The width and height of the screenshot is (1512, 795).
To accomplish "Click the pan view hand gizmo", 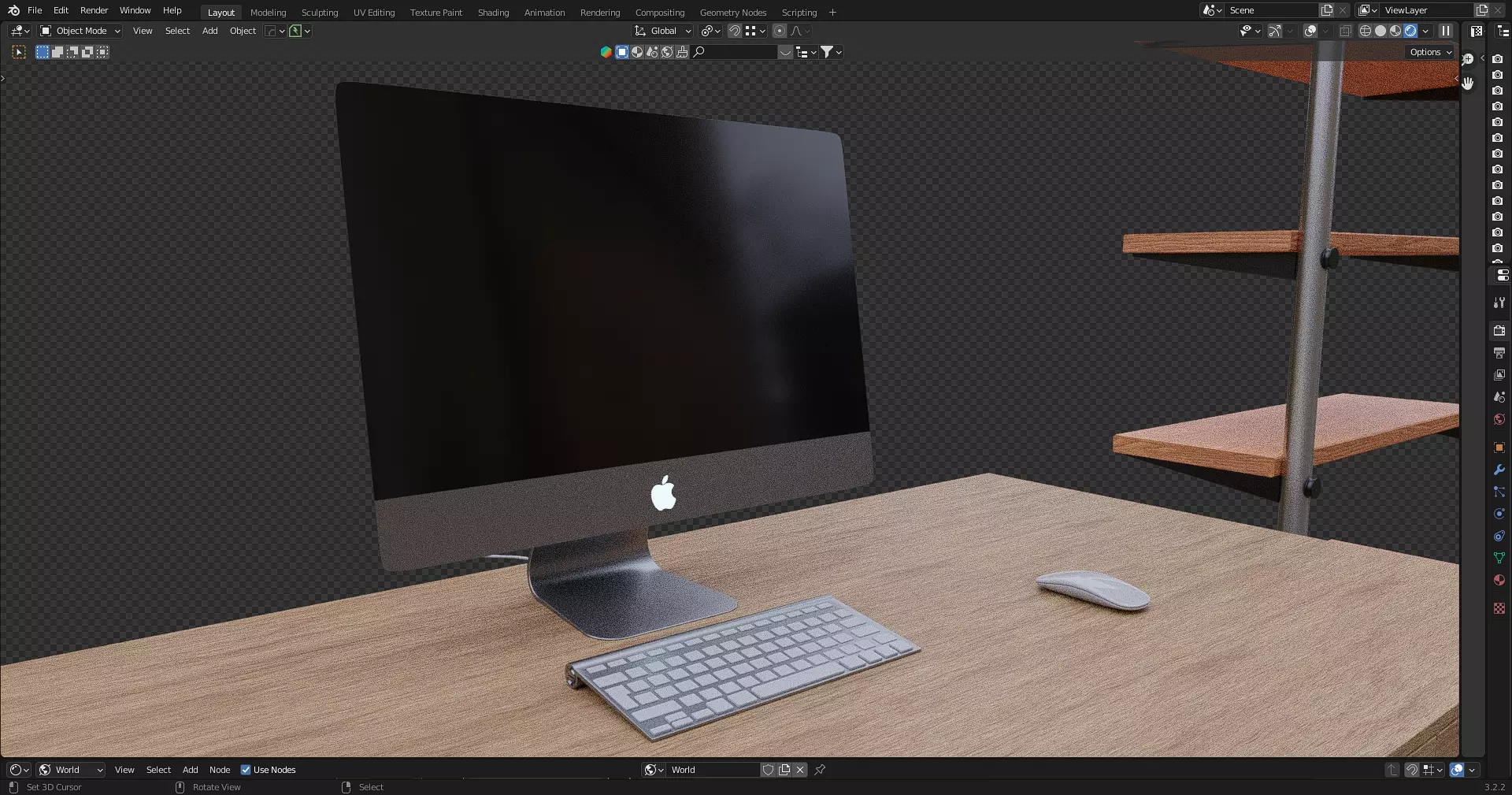I will [1468, 83].
